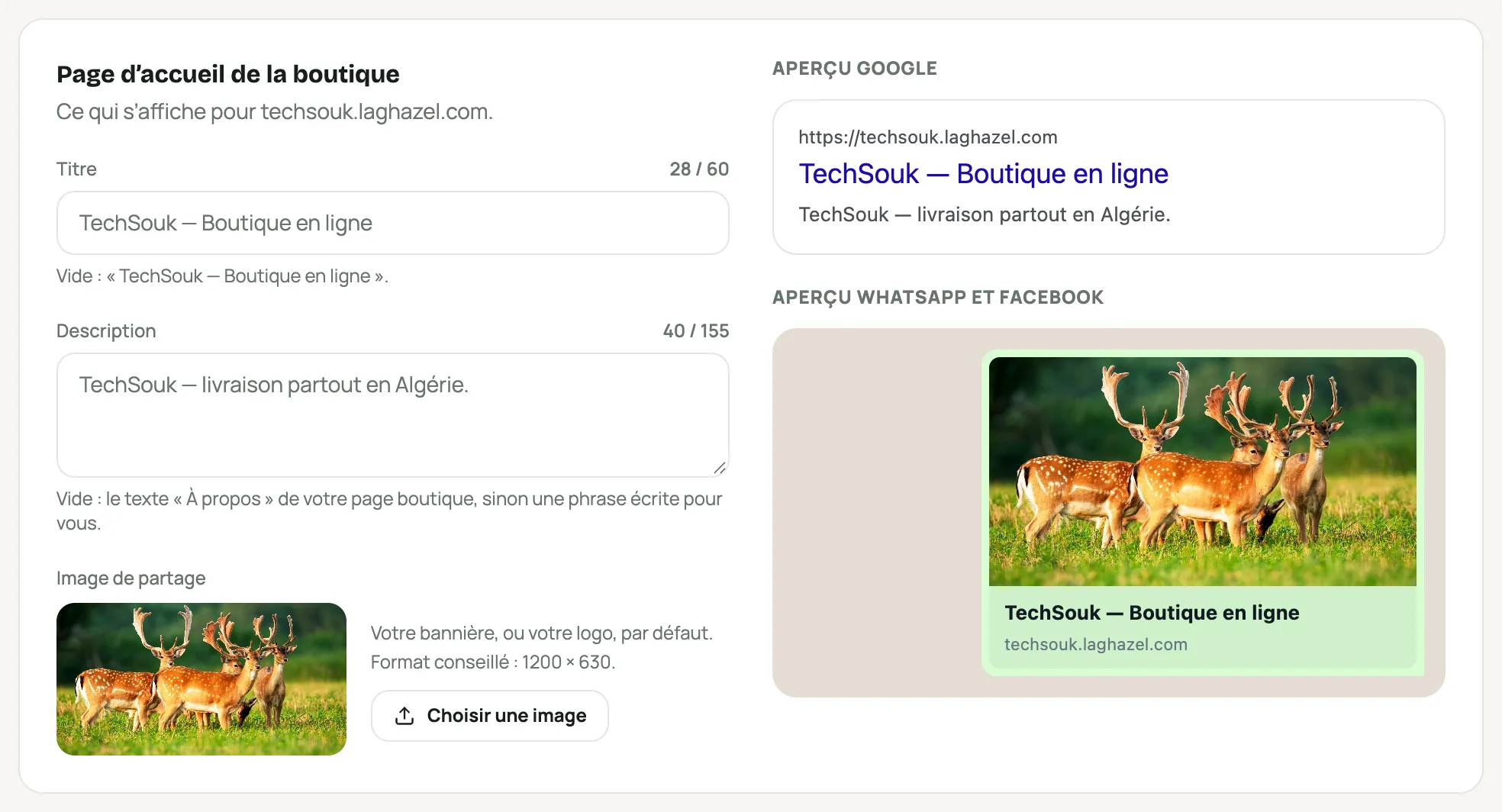Click the Description field label
Viewport: 1502px width, 812px height.
click(x=106, y=331)
